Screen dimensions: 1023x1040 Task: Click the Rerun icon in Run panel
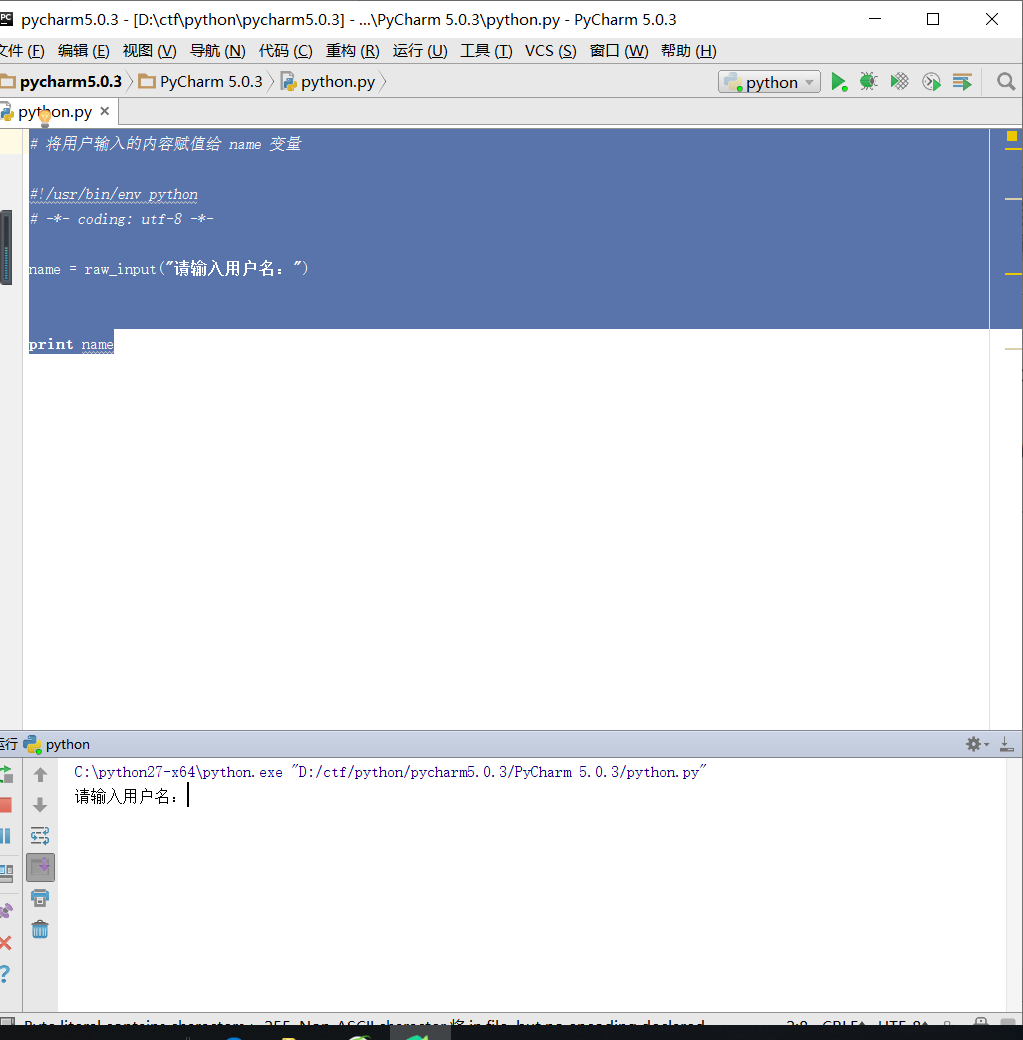point(6,774)
